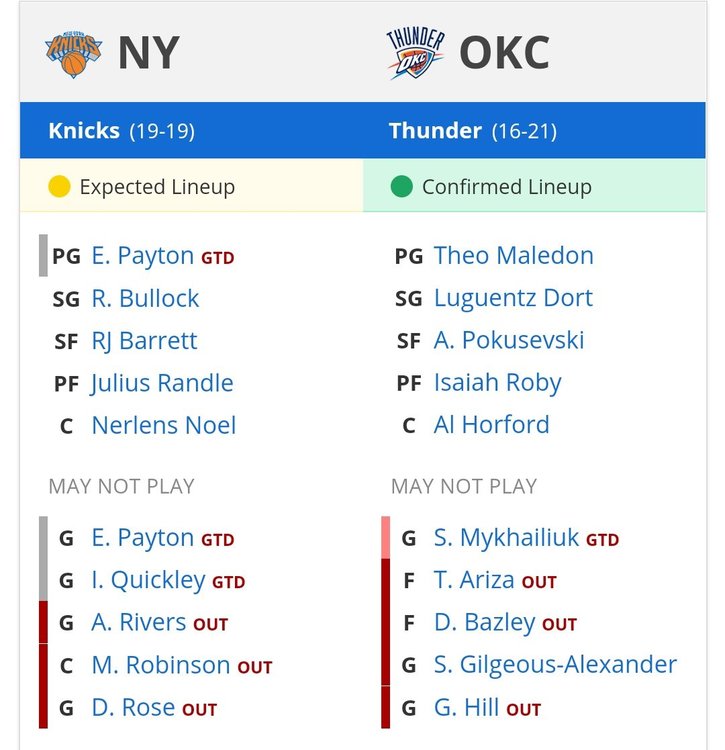Click the yellow Expected Lineup indicator dot

59,187
